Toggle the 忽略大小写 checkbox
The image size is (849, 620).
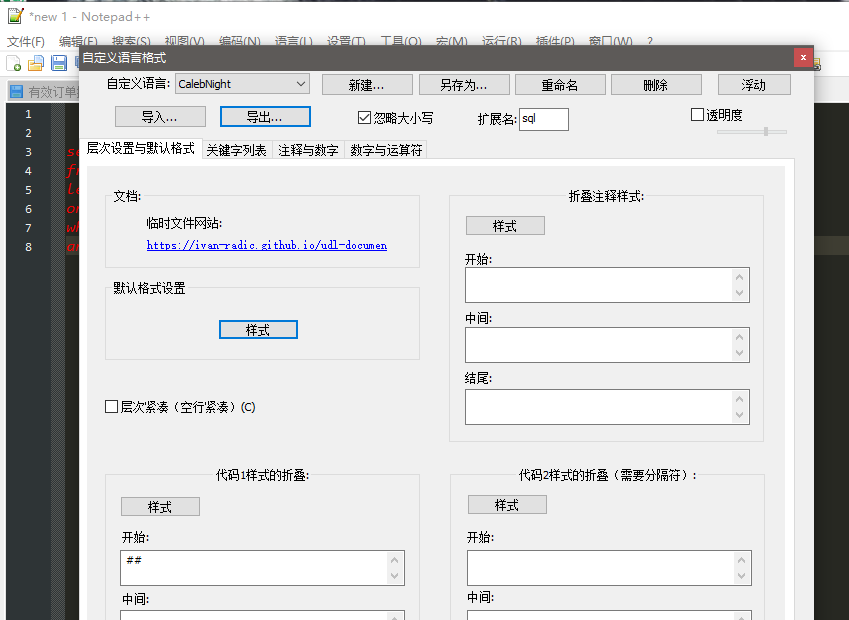364,118
